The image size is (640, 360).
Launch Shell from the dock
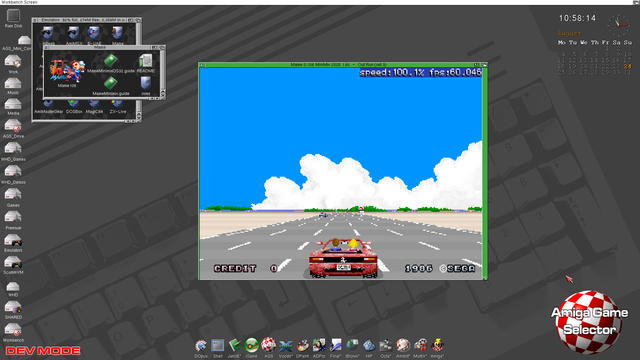pos(218,346)
